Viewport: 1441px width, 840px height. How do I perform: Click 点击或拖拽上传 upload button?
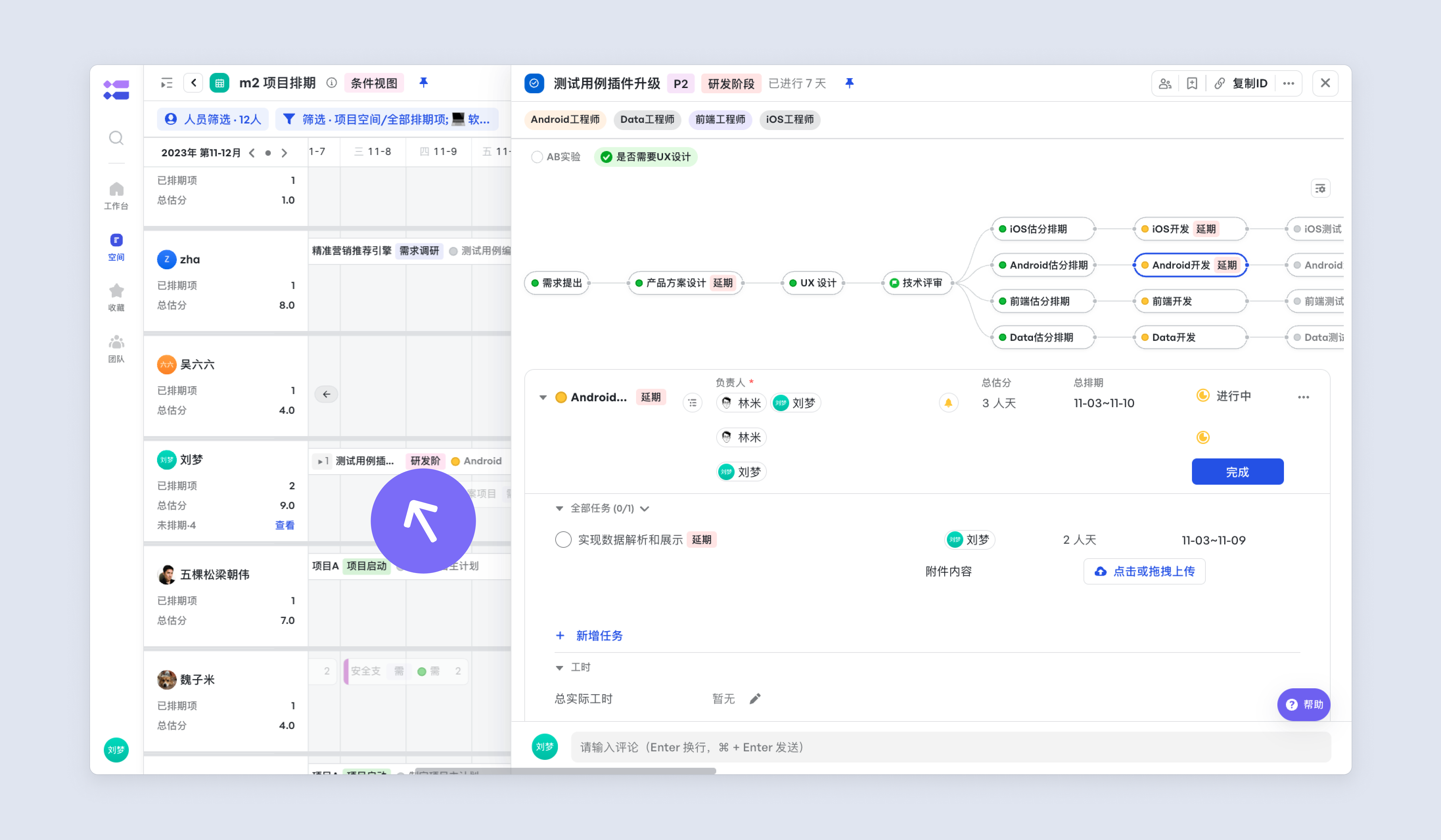[1145, 571]
